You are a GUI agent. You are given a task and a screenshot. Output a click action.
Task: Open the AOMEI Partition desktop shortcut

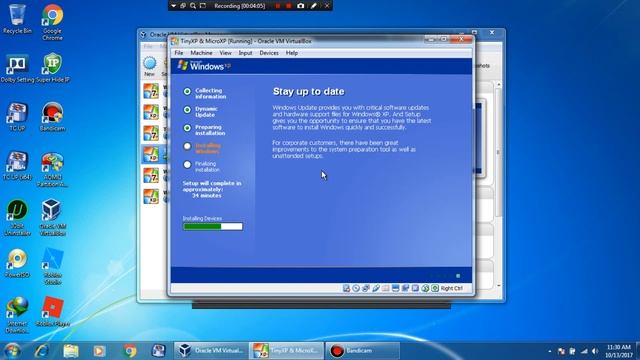pos(52,169)
